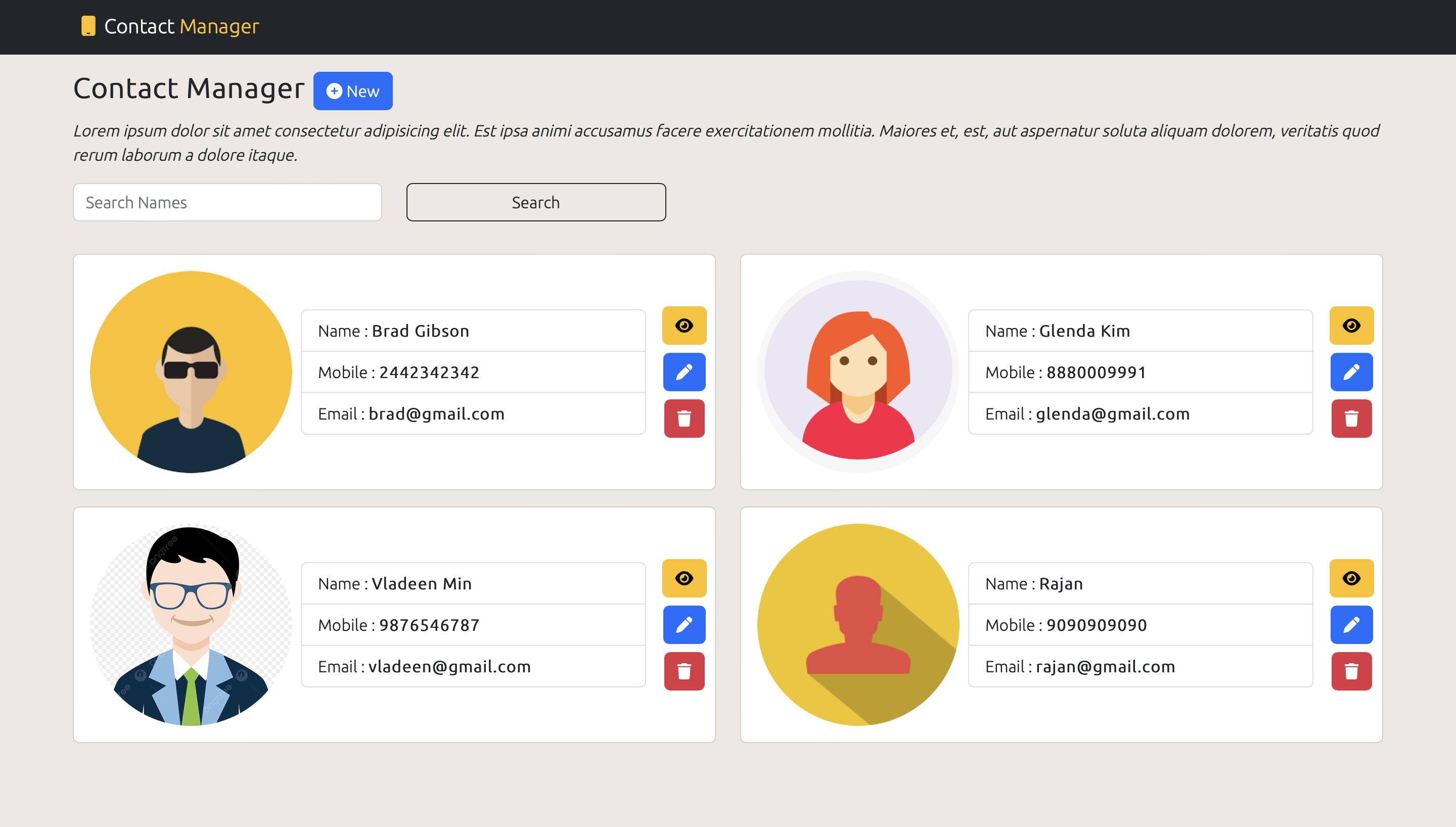Click Rajan's yellow silhouette avatar
Screen dimensions: 1456x827
click(x=858, y=625)
